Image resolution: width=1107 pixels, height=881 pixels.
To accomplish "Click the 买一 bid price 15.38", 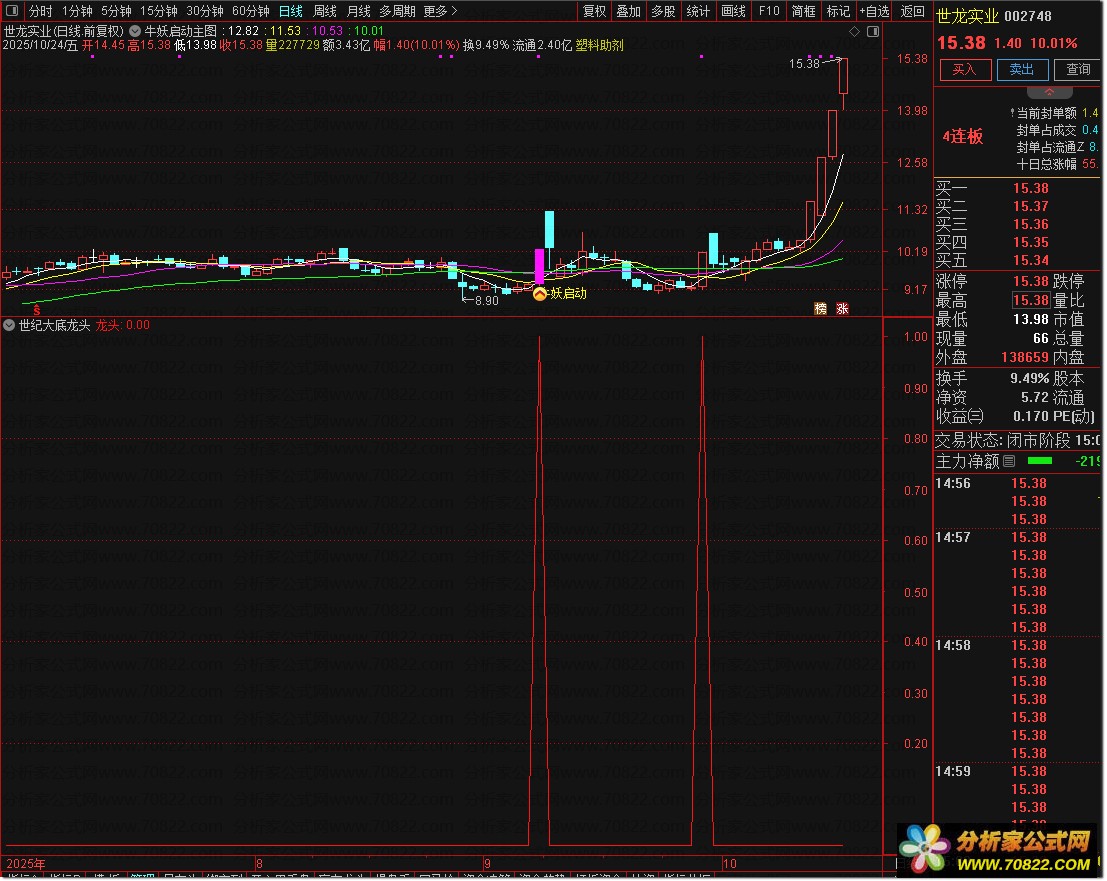I will (x=1031, y=188).
